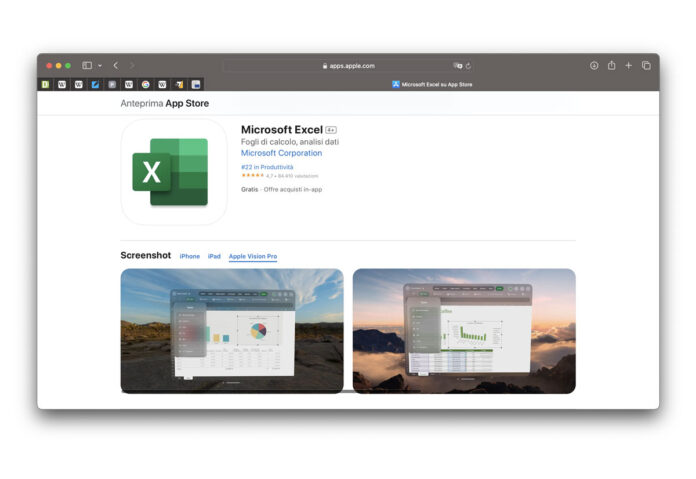Open the sidebar tab group dropdown arrow
Viewport: 696px width, 479px height.
[x=100, y=66]
